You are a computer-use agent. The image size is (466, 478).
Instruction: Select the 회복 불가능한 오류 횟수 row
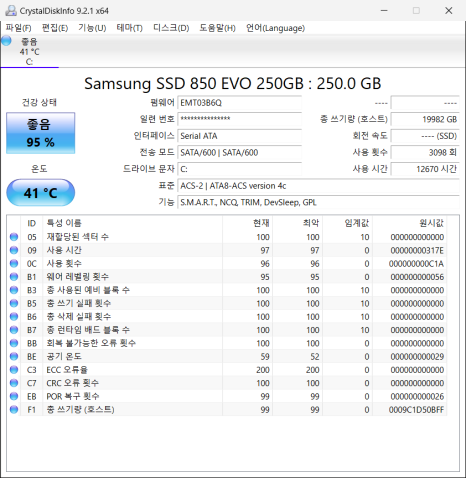click(x=227, y=343)
